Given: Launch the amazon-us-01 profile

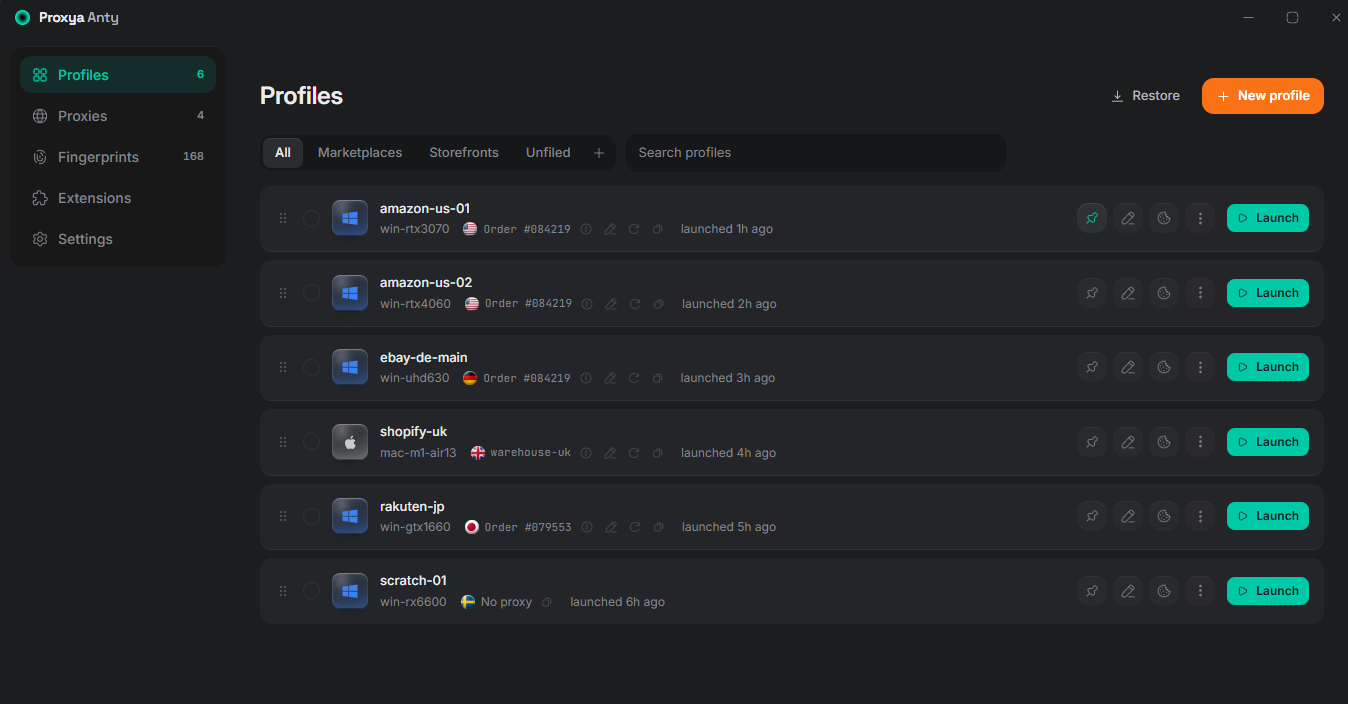Looking at the screenshot, I should [1268, 218].
